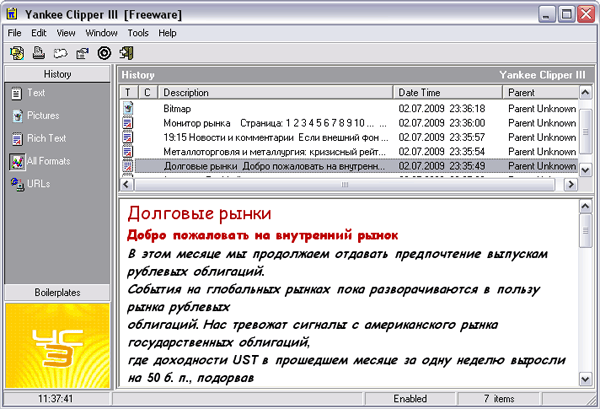Select the URLs sidebar icon
Screen dimensions: 600x409
(17, 184)
